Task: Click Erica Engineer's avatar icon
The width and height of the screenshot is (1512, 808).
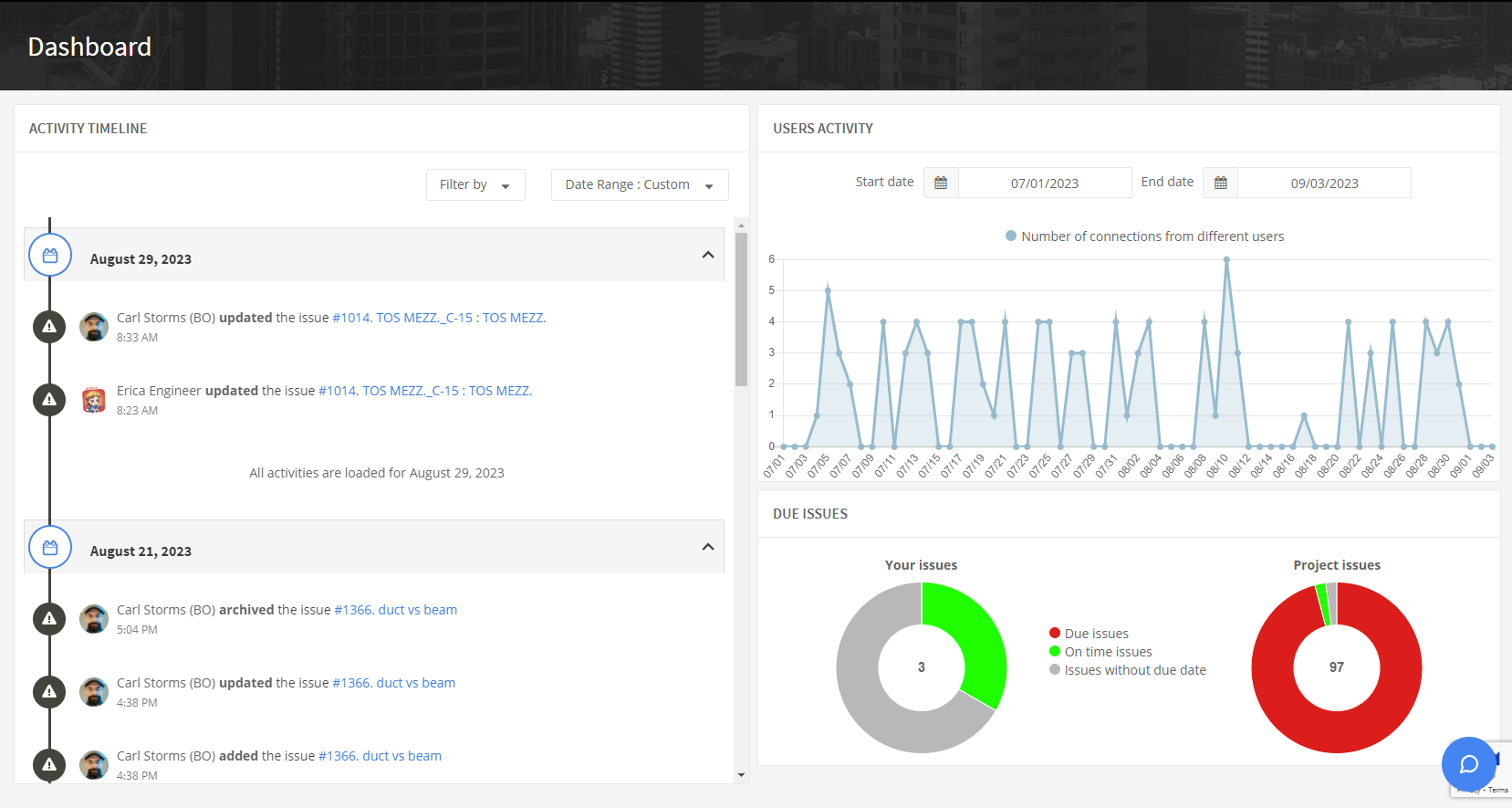Action: click(x=94, y=400)
